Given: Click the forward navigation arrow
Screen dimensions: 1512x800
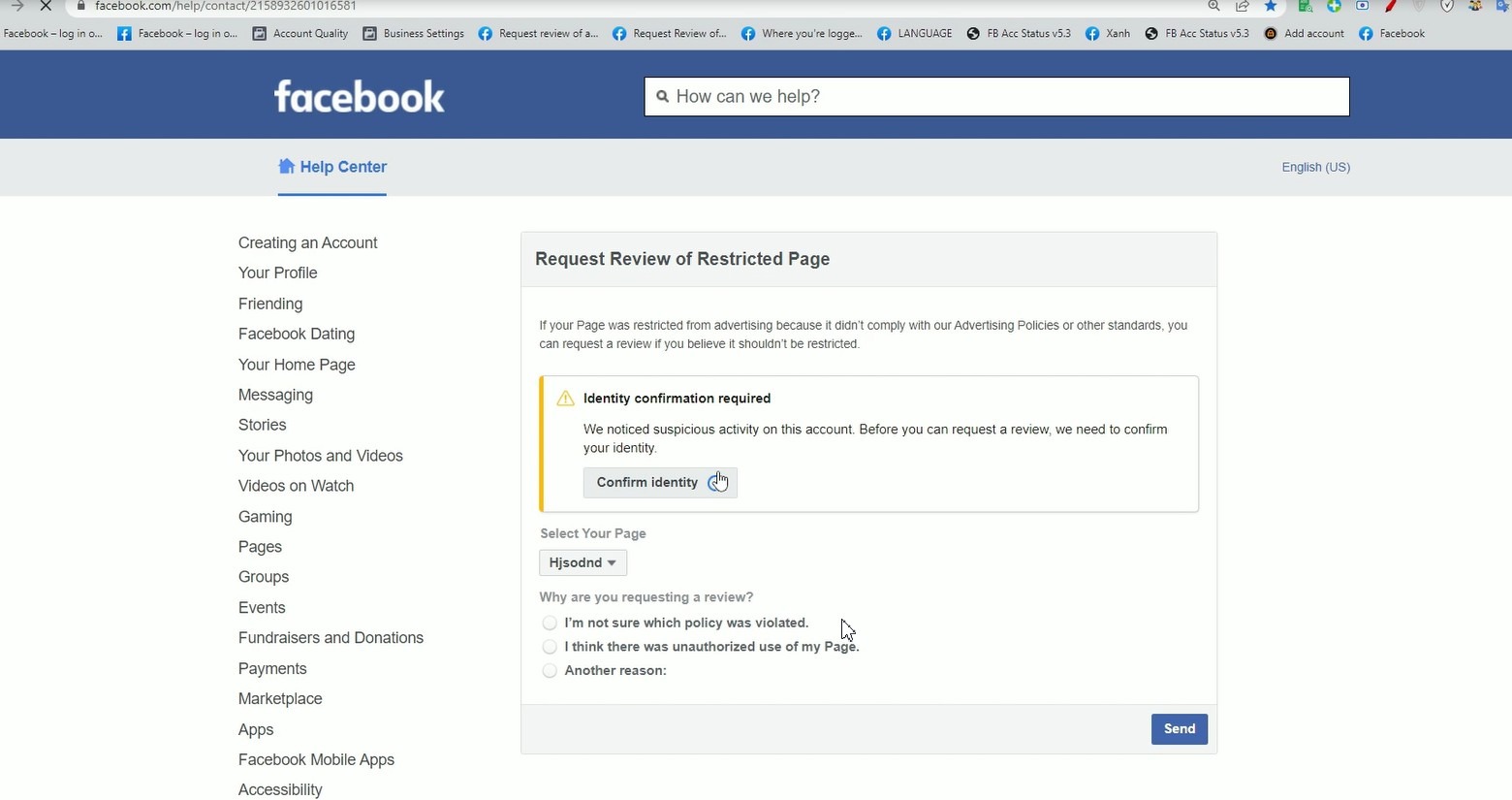Looking at the screenshot, I should click(16, 6).
